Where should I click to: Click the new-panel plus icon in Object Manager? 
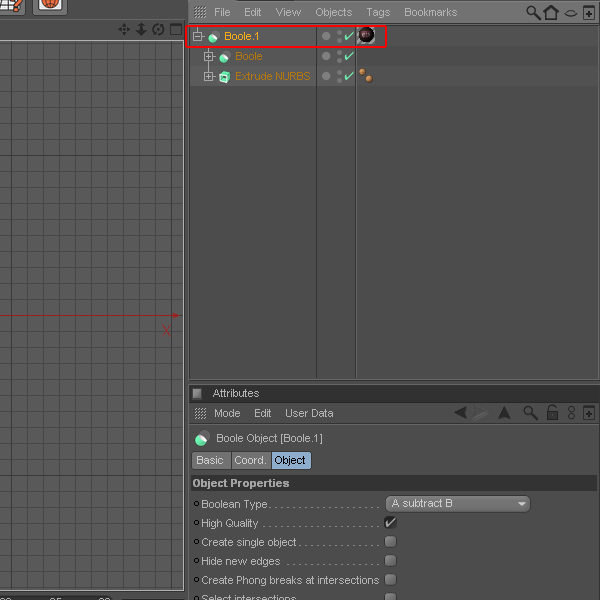pos(589,13)
